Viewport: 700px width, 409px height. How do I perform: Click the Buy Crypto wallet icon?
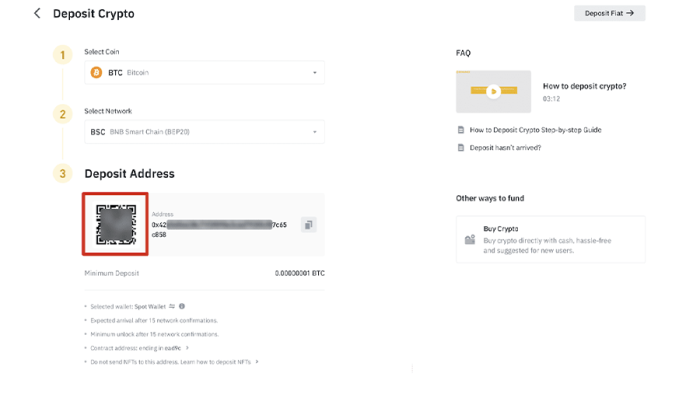coord(470,240)
